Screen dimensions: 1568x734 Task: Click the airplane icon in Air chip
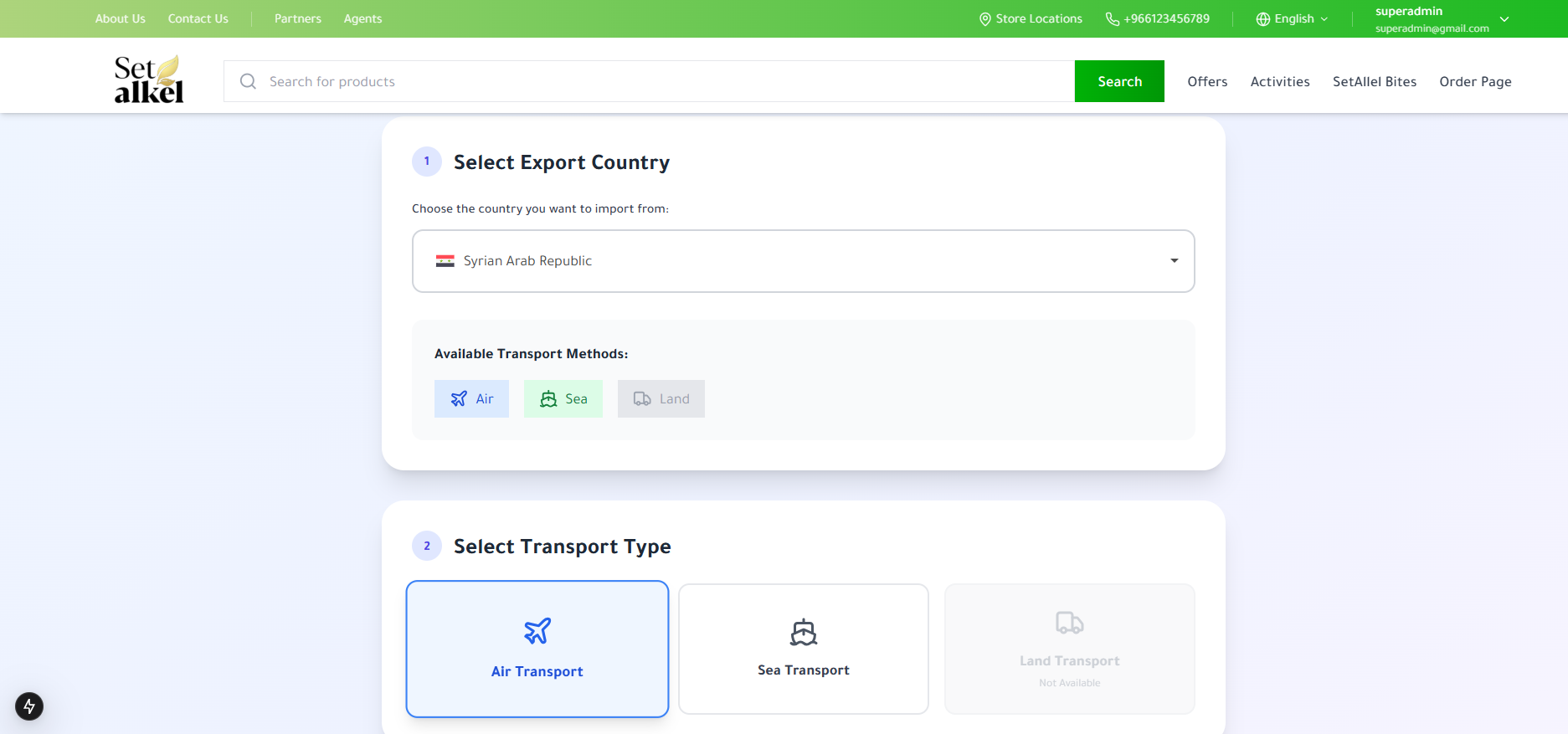459,399
